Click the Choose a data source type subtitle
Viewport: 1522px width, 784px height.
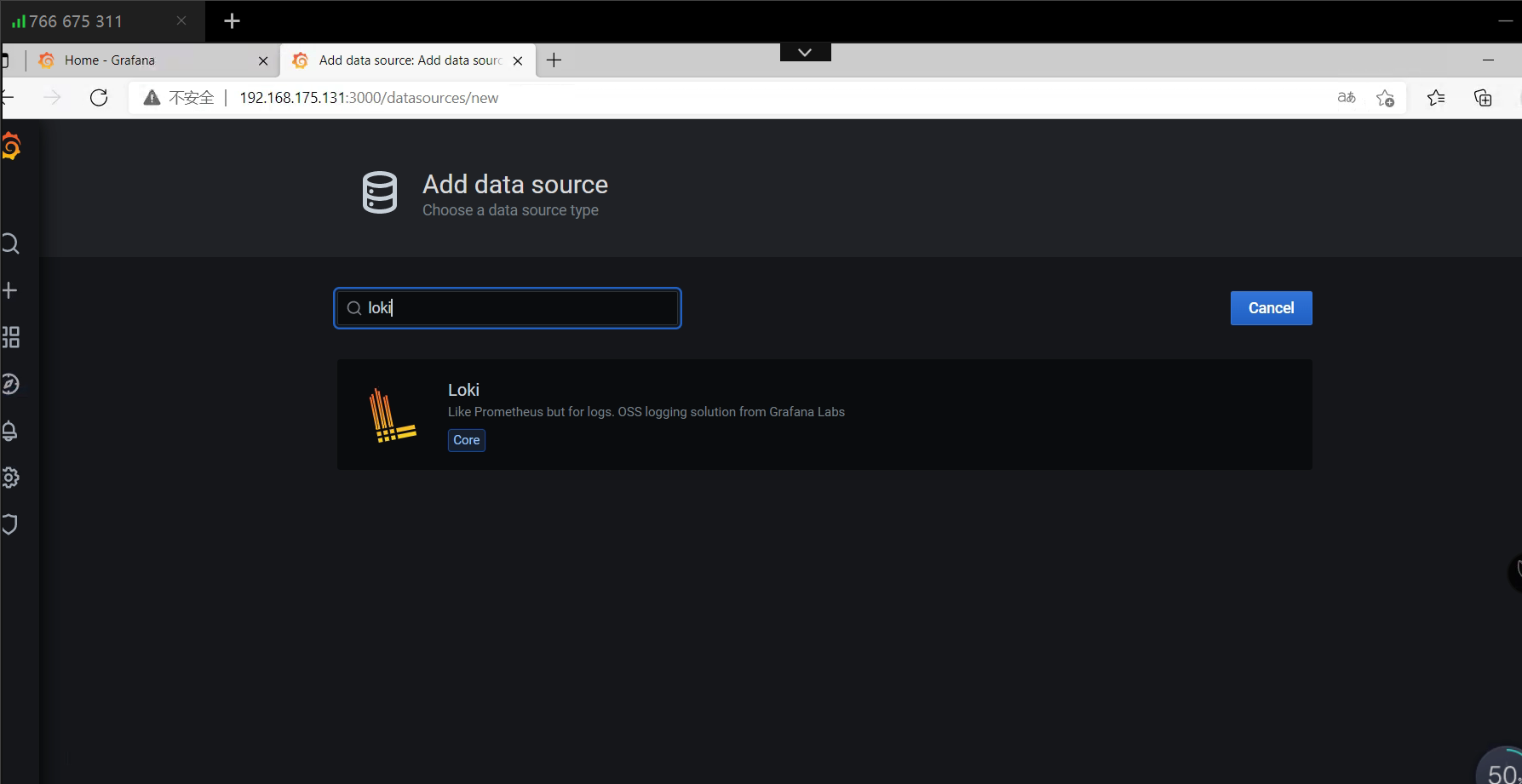click(x=510, y=210)
